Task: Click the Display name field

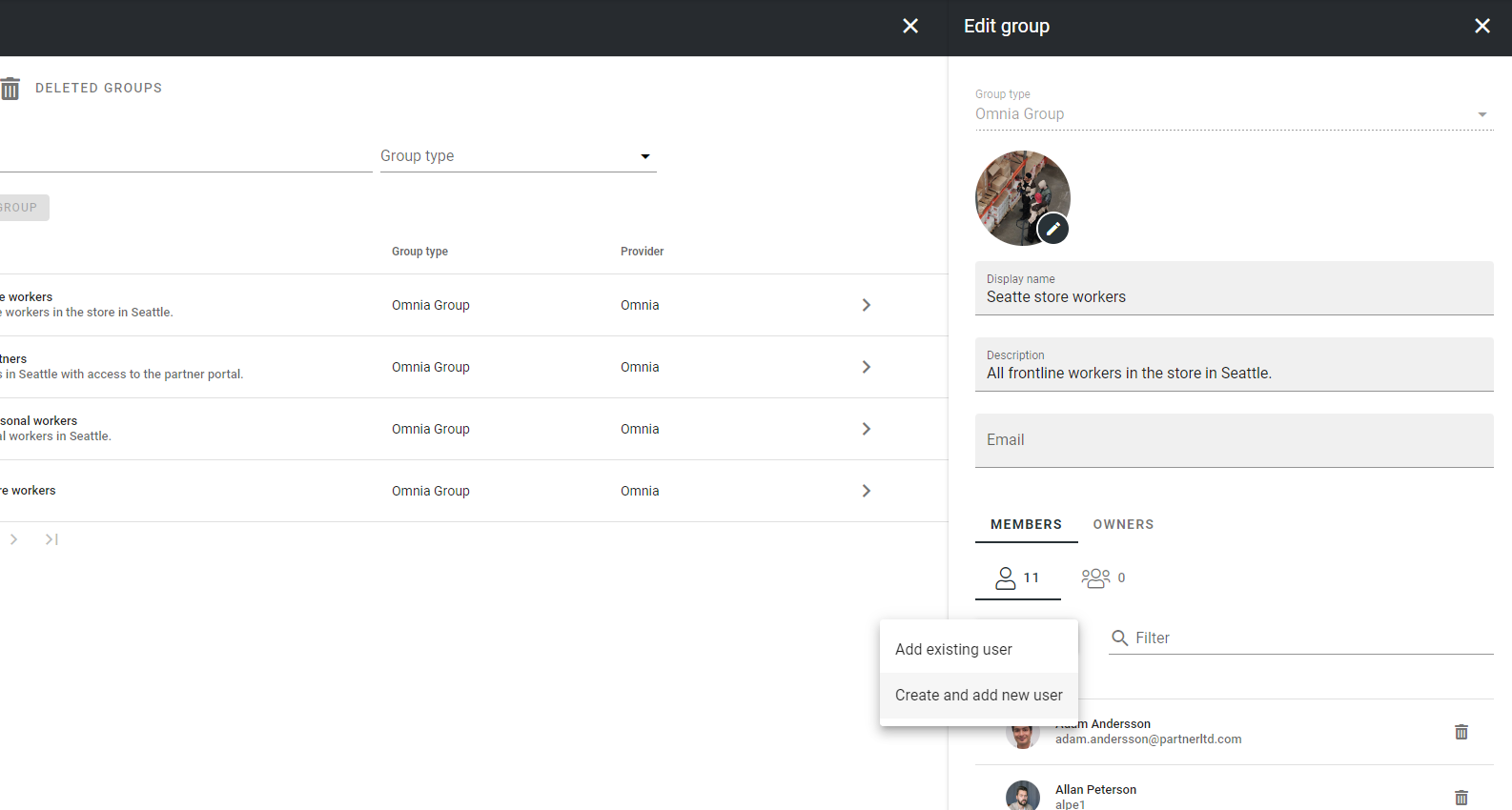Action: coord(1234,288)
